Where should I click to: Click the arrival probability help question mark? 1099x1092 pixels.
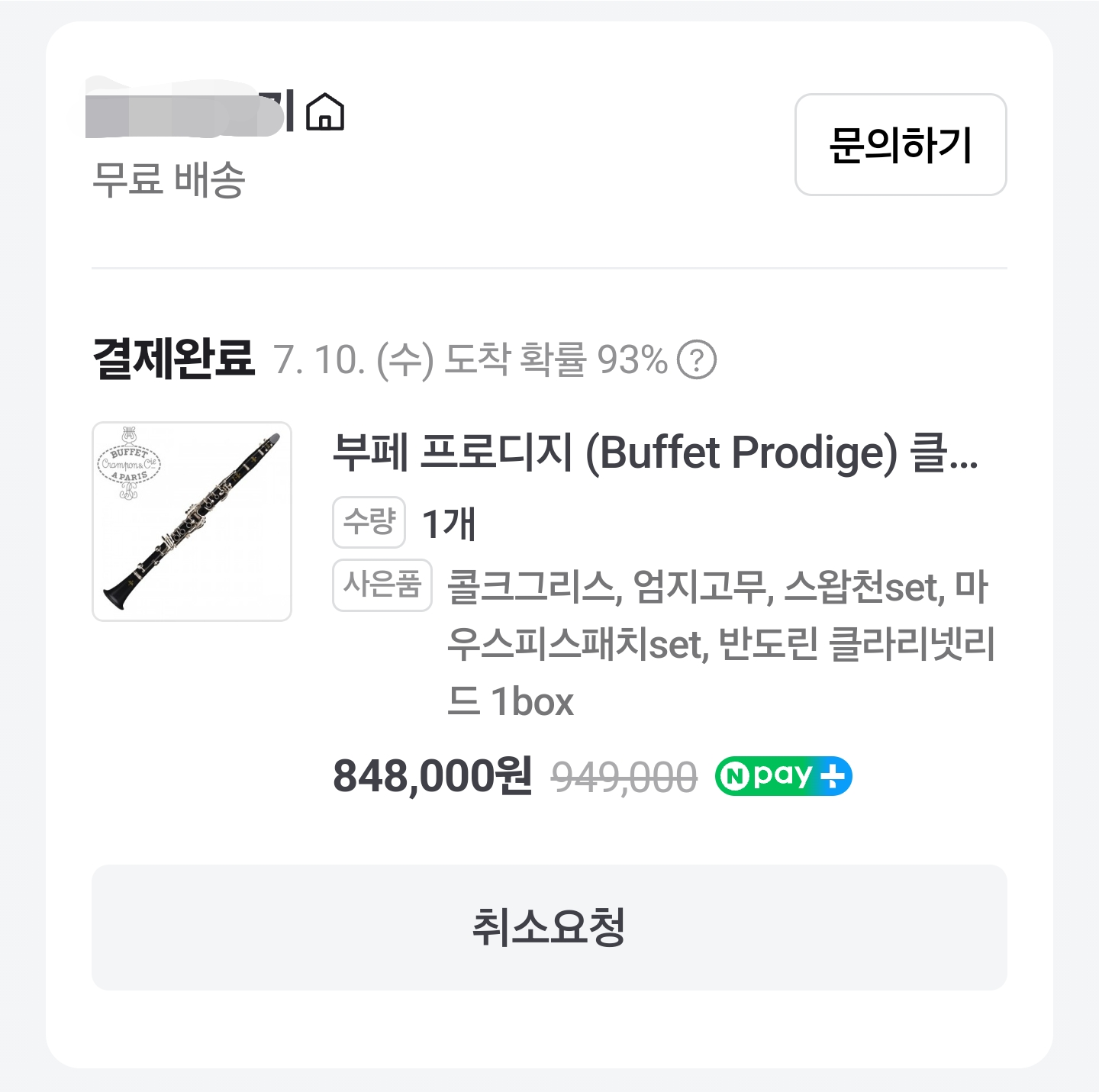click(697, 359)
